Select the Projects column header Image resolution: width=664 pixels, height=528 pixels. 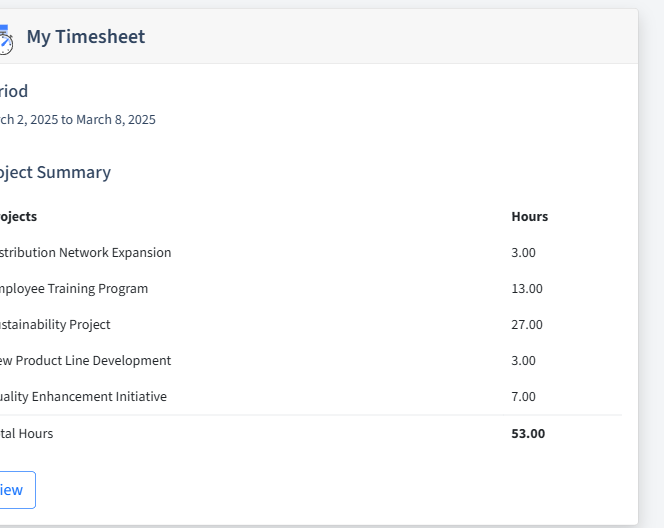(18, 216)
